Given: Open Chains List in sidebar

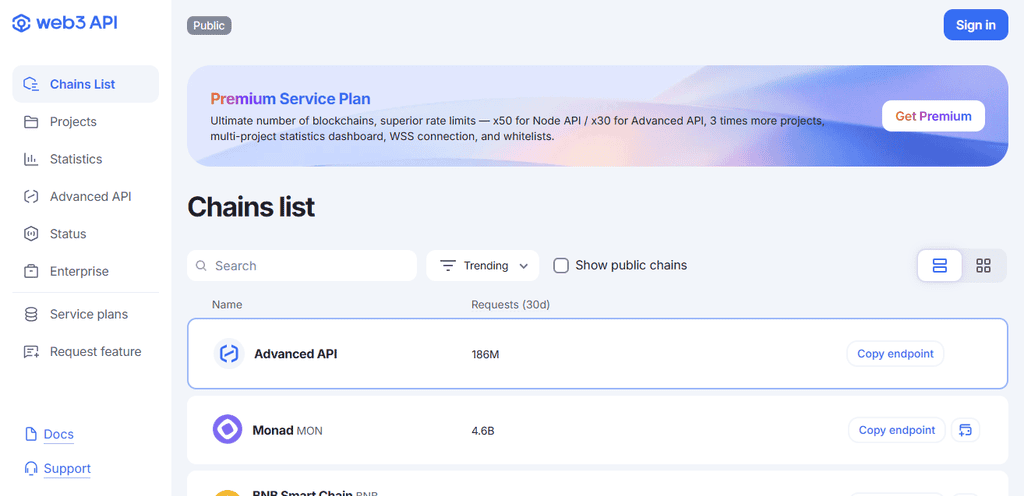Looking at the screenshot, I should [86, 84].
